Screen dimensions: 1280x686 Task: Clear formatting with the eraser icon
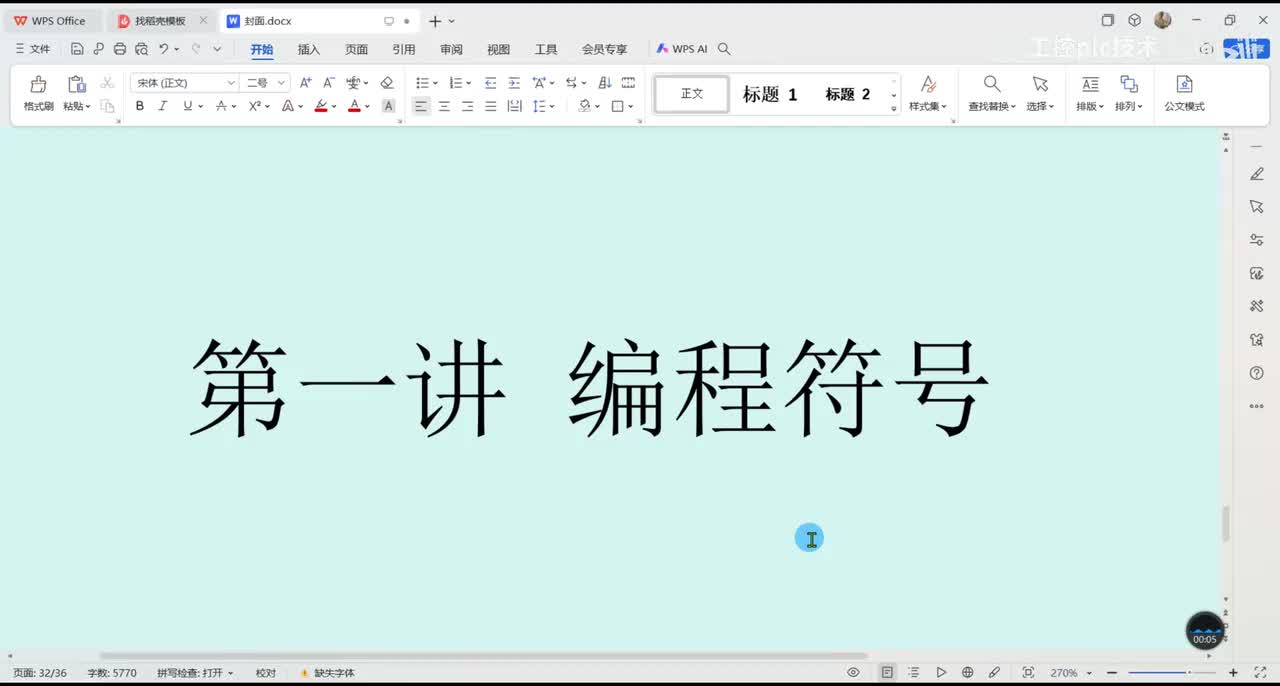pos(387,83)
